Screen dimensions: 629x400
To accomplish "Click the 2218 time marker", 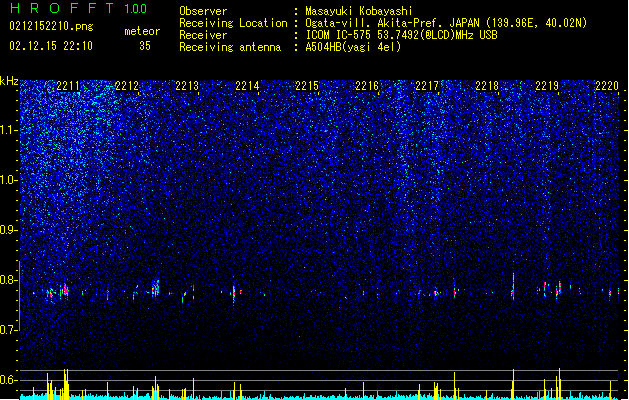I will [x=487, y=86].
